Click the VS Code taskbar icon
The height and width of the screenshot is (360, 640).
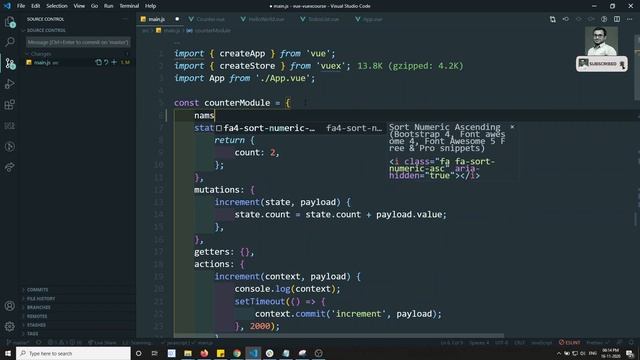click(253, 353)
